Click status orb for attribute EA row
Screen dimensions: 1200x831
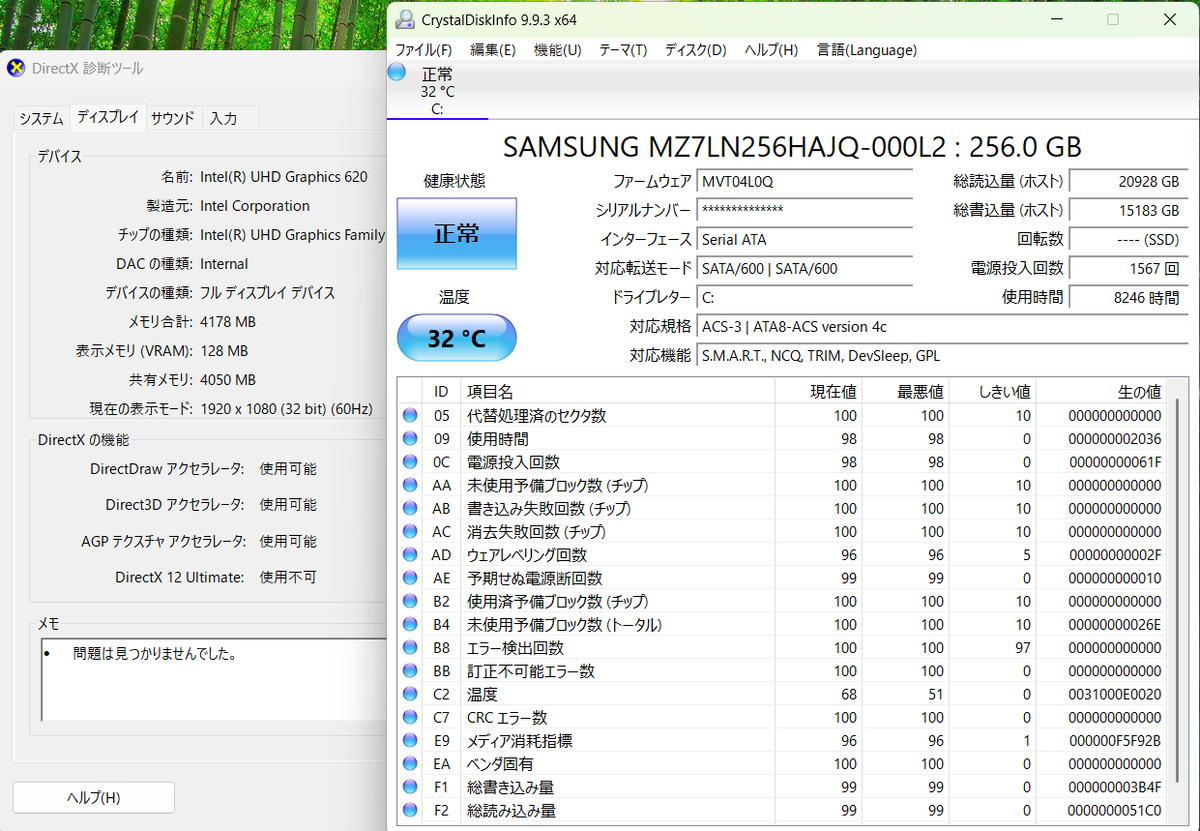[410, 764]
